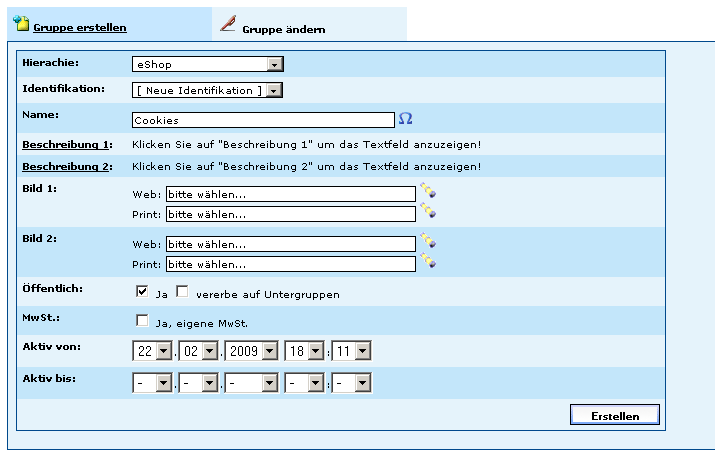Viewport: 715px width, 455px height.
Task: Browse for Bild 1 Web image
Action: click(x=428, y=190)
